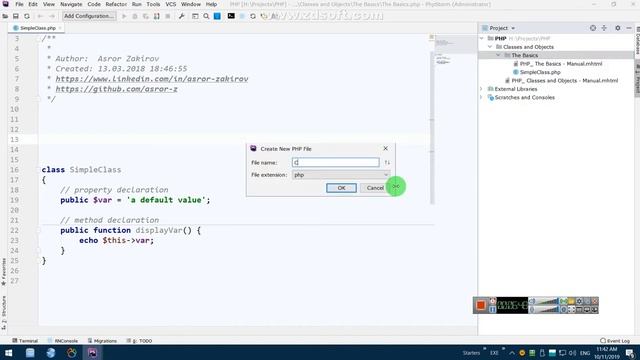Click the ENG language indicator

pyautogui.click(x=585, y=353)
